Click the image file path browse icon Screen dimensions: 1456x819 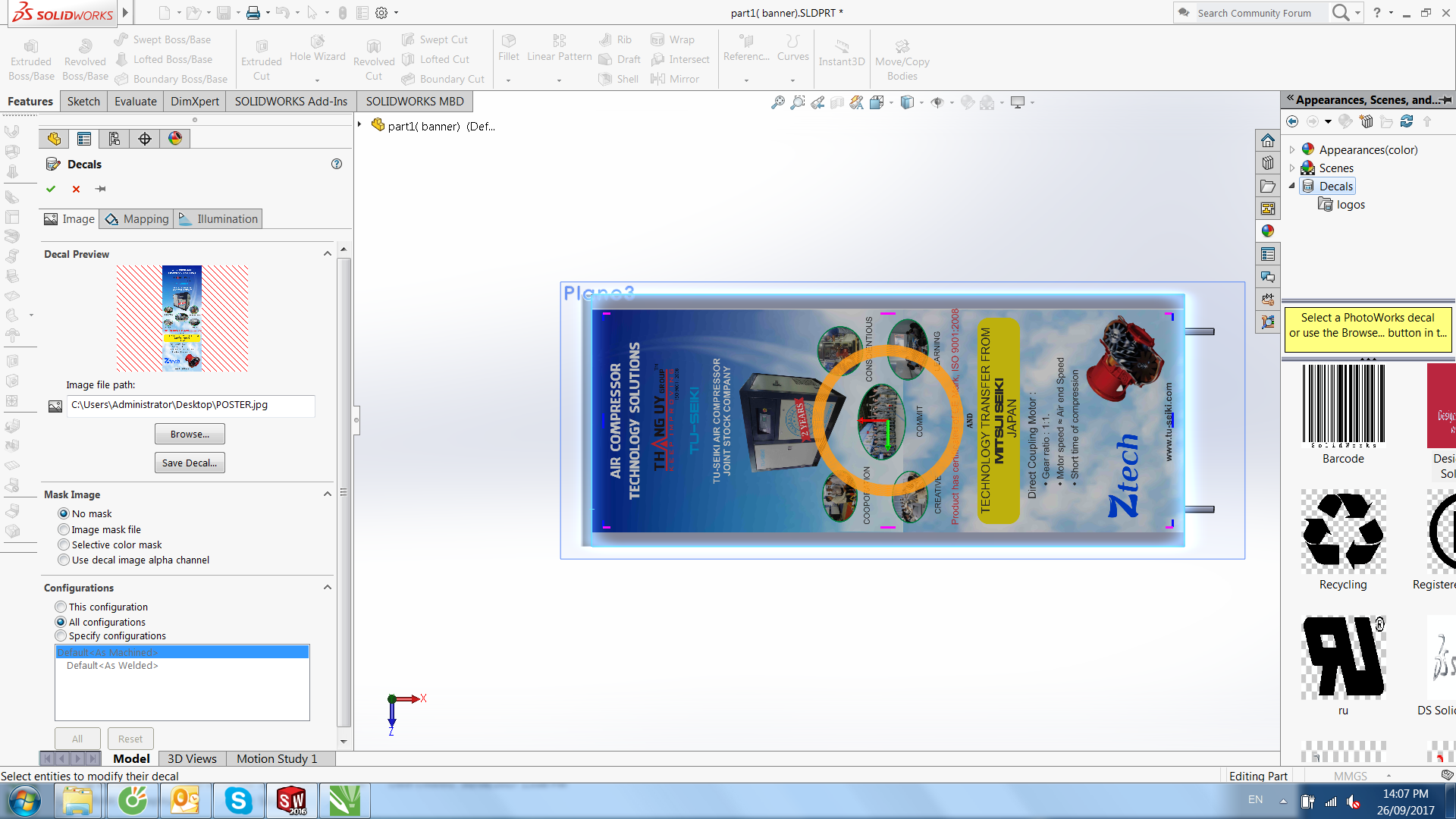tap(55, 406)
